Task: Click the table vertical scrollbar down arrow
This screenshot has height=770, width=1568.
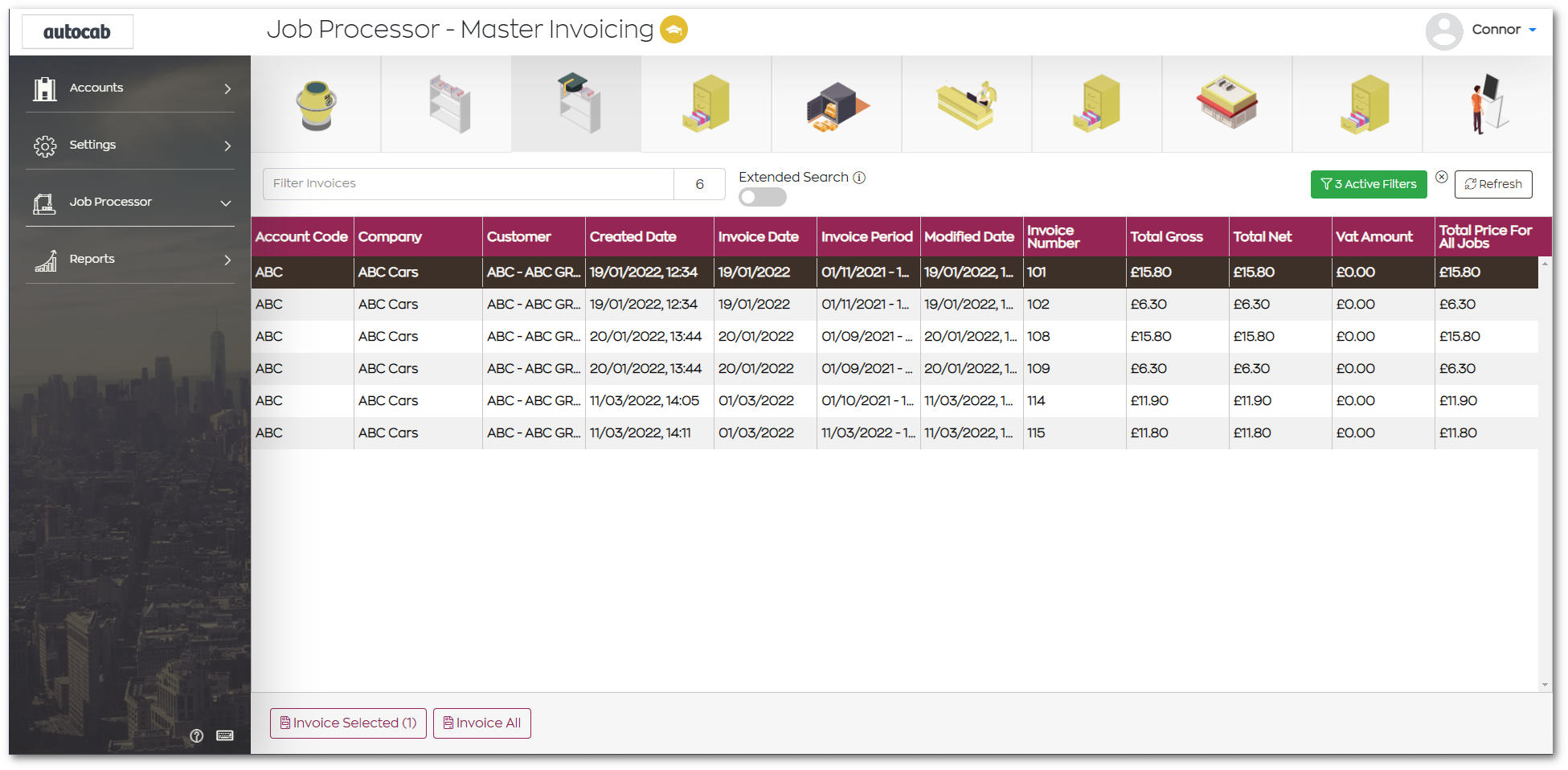Action: [x=1545, y=685]
